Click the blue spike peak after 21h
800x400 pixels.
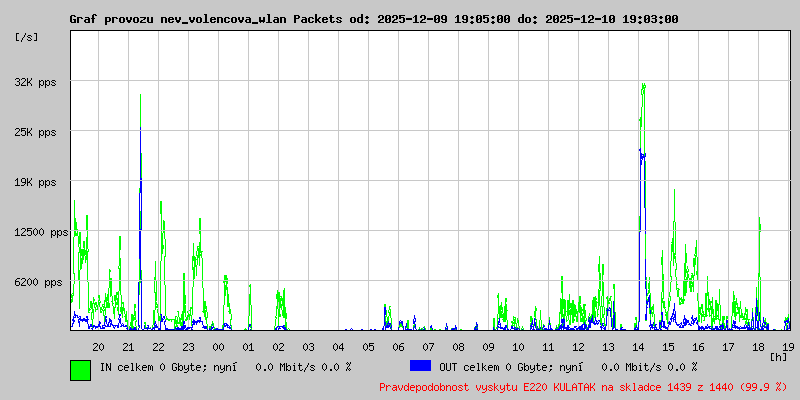click(140, 129)
